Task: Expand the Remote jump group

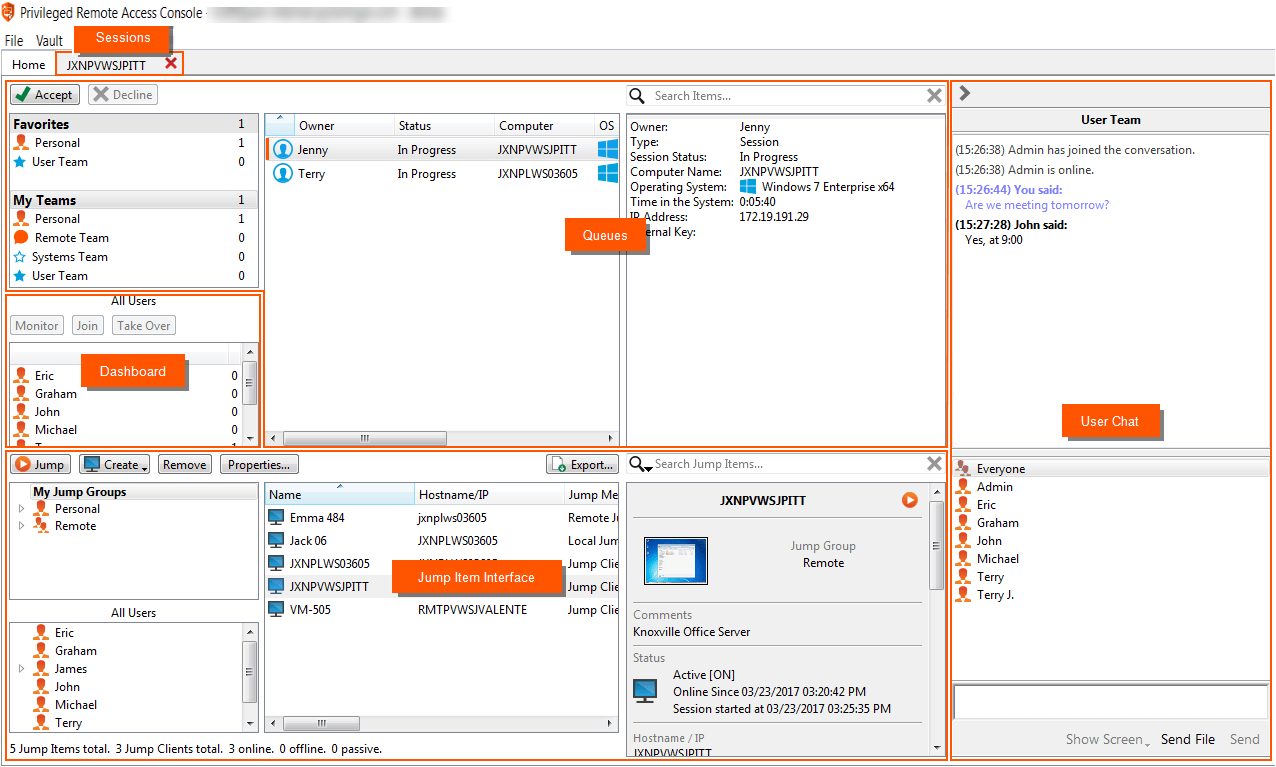Action: [22, 526]
